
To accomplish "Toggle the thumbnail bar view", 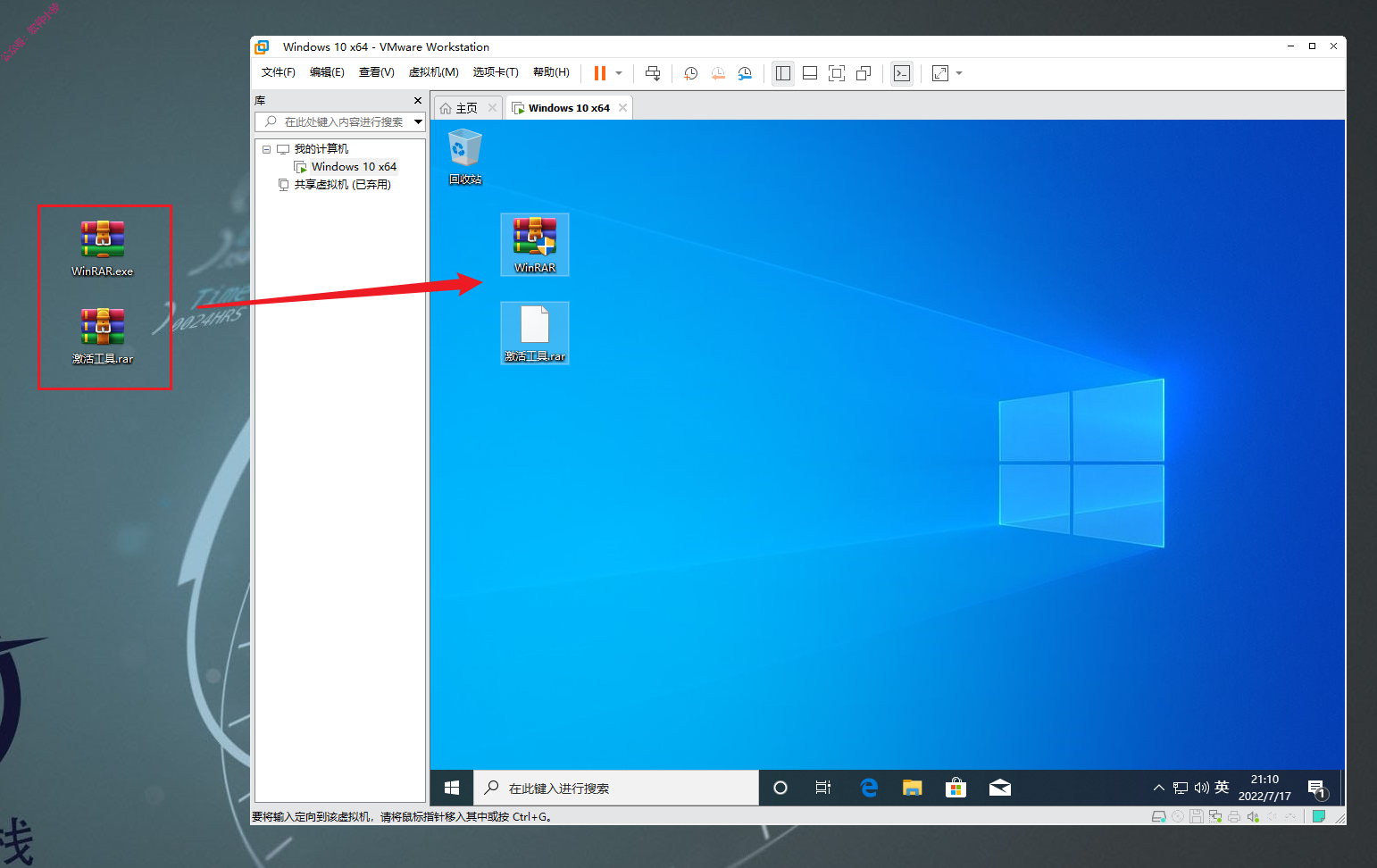I will [x=810, y=73].
